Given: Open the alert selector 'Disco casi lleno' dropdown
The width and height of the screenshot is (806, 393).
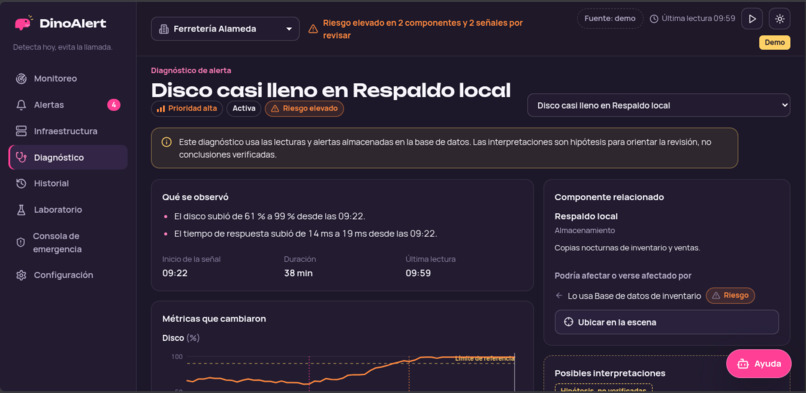Looking at the screenshot, I should (658, 105).
